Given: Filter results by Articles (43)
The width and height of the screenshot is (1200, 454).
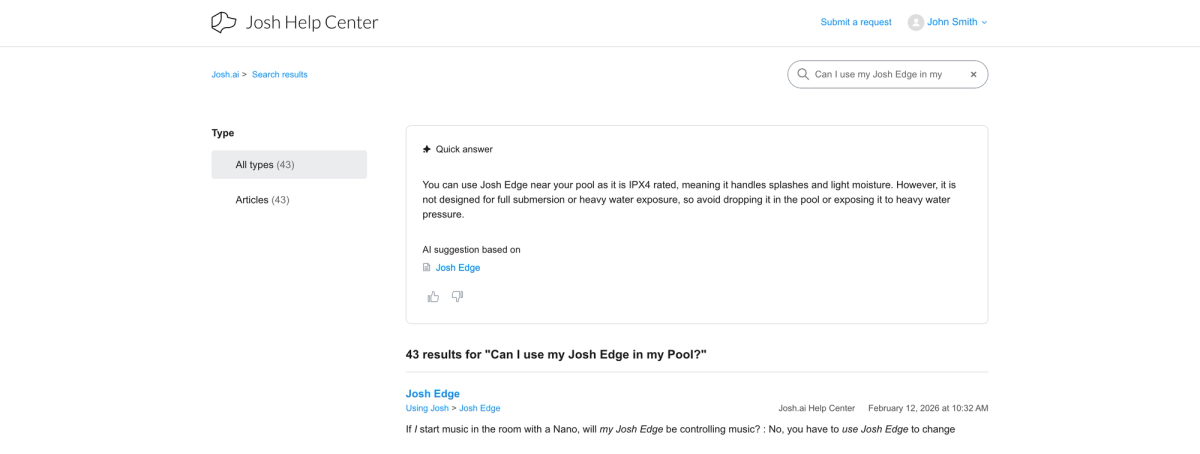Looking at the screenshot, I should point(262,200).
